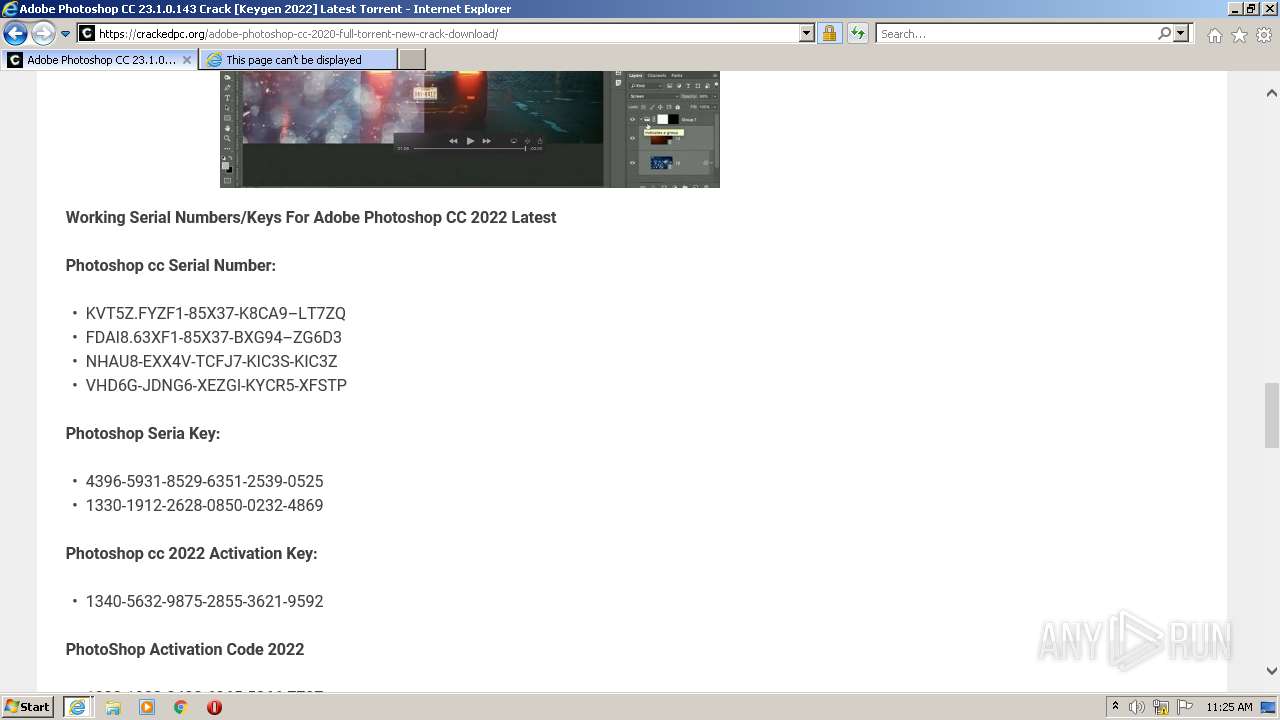Click key 4396-5931-8529-6351-2539-0525

(205, 481)
